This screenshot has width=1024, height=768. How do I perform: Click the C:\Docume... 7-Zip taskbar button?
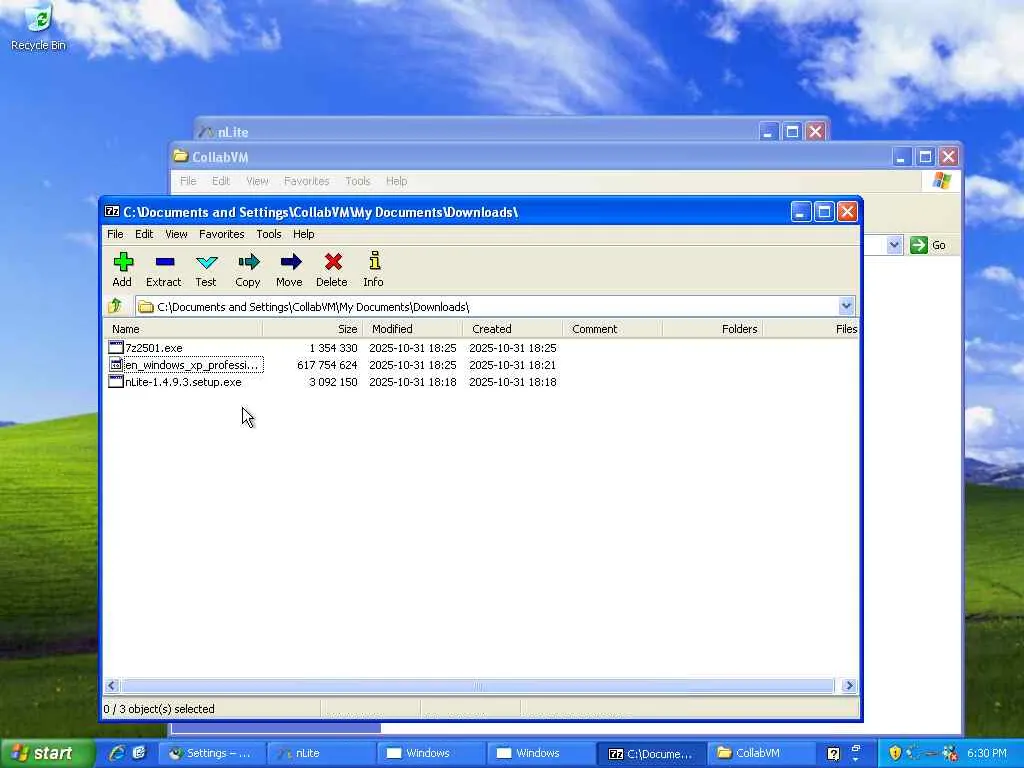(652, 754)
